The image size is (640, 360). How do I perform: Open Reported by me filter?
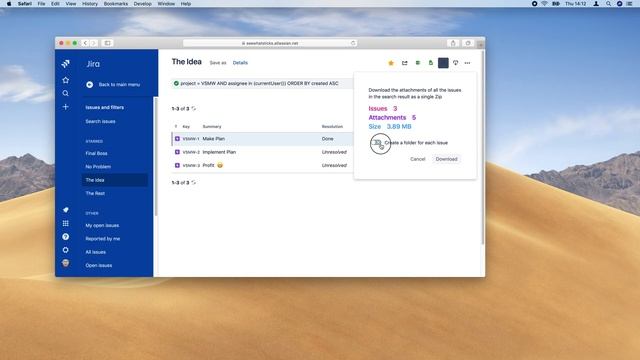(x=102, y=239)
